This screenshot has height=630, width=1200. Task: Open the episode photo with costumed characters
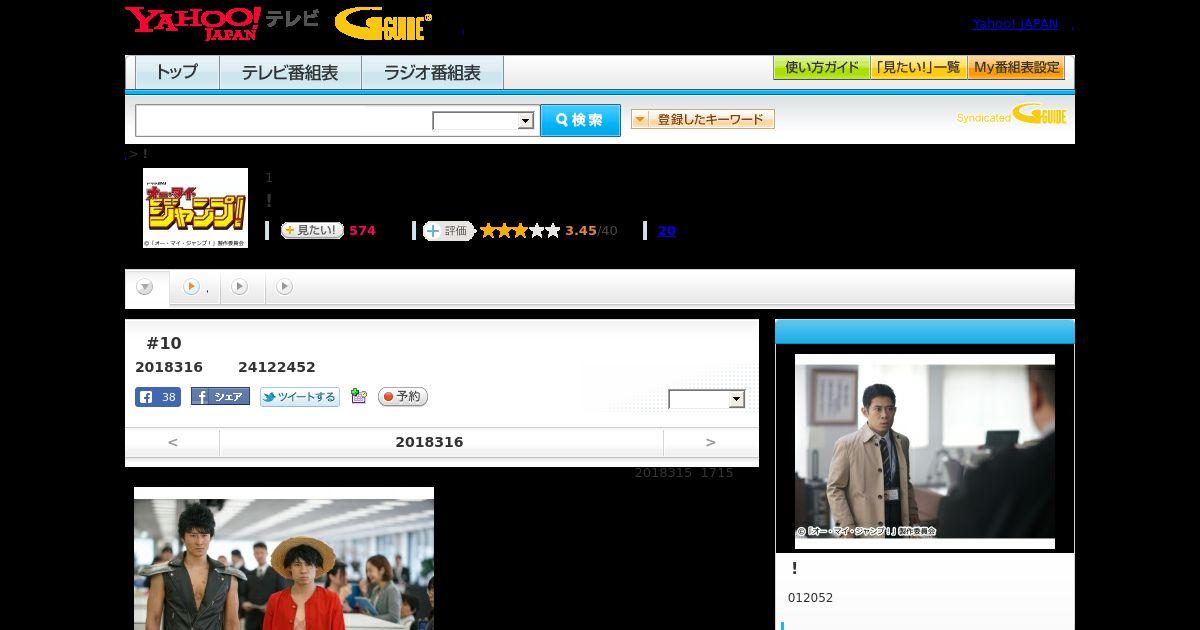(284, 558)
